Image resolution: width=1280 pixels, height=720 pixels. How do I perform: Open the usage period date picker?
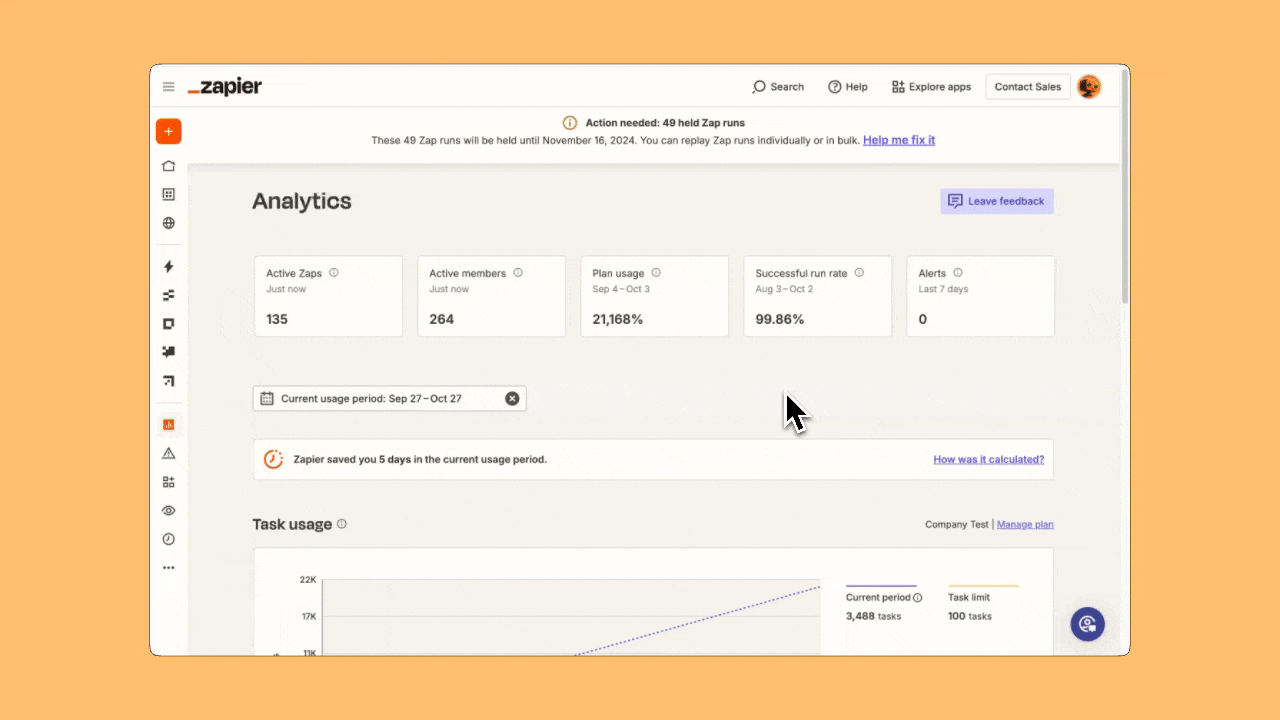coord(390,398)
